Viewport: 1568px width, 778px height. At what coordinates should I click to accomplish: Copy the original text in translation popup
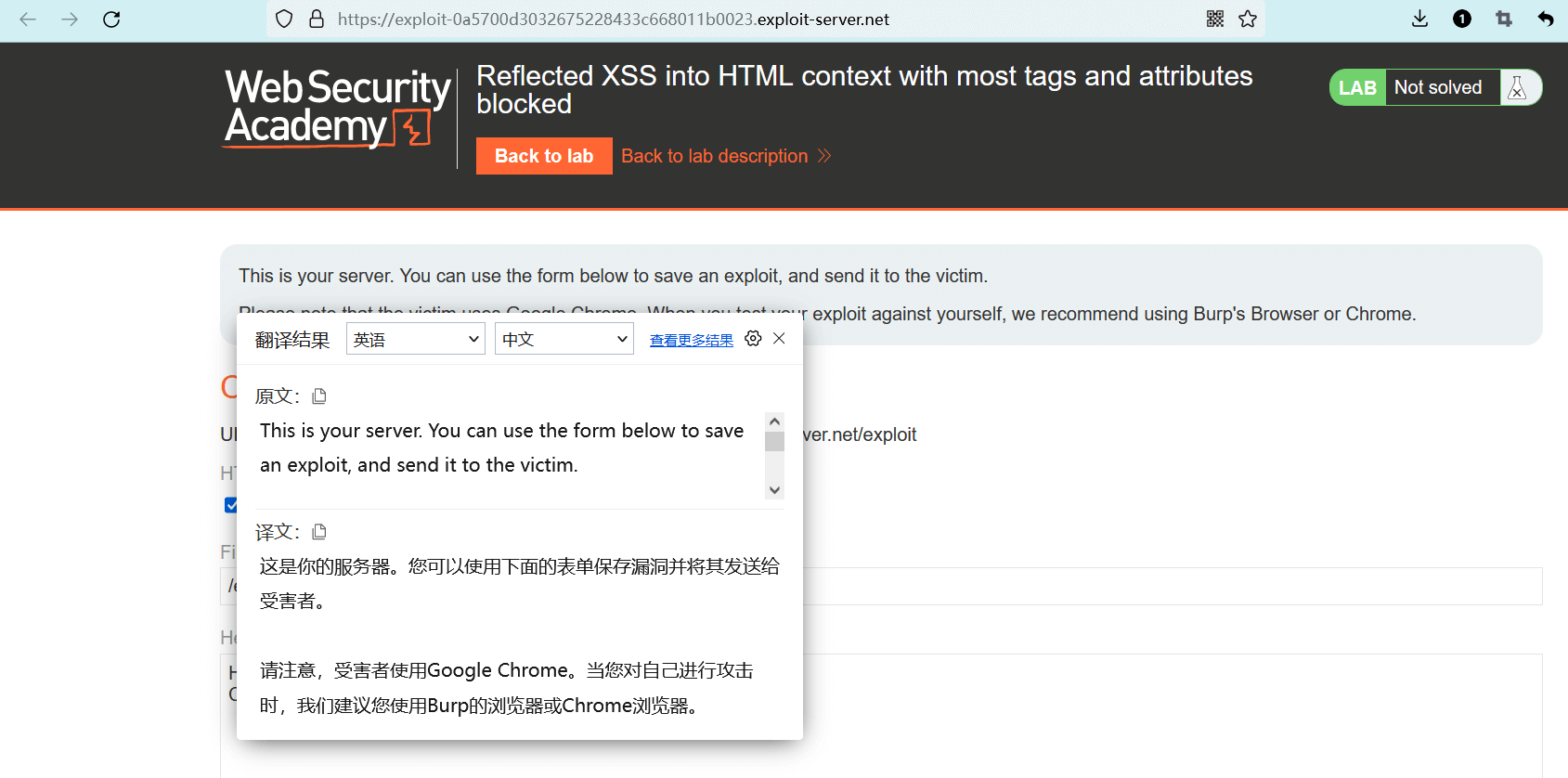(x=319, y=396)
